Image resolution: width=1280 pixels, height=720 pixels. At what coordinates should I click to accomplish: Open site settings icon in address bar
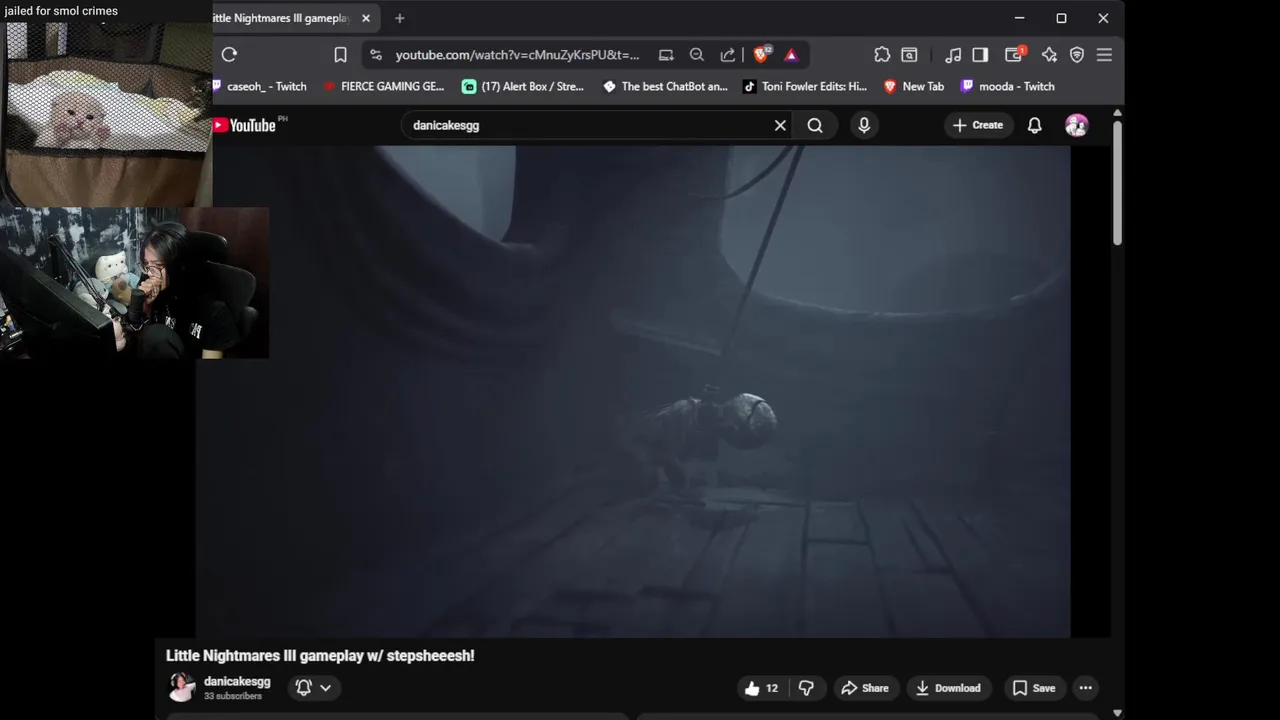[x=376, y=55]
